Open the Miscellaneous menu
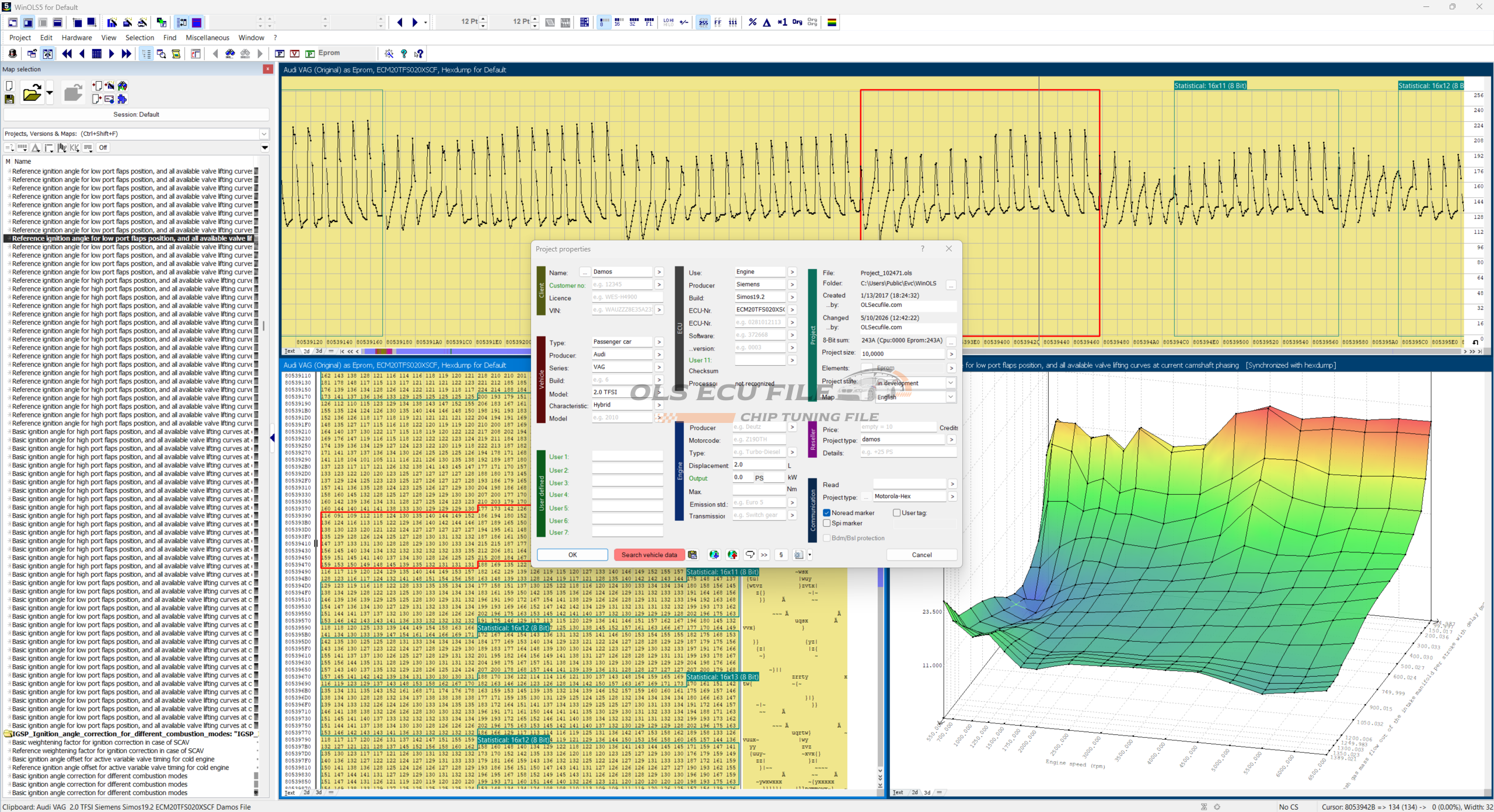This screenshot has height=812, width=1494. (x=208, y=37)
